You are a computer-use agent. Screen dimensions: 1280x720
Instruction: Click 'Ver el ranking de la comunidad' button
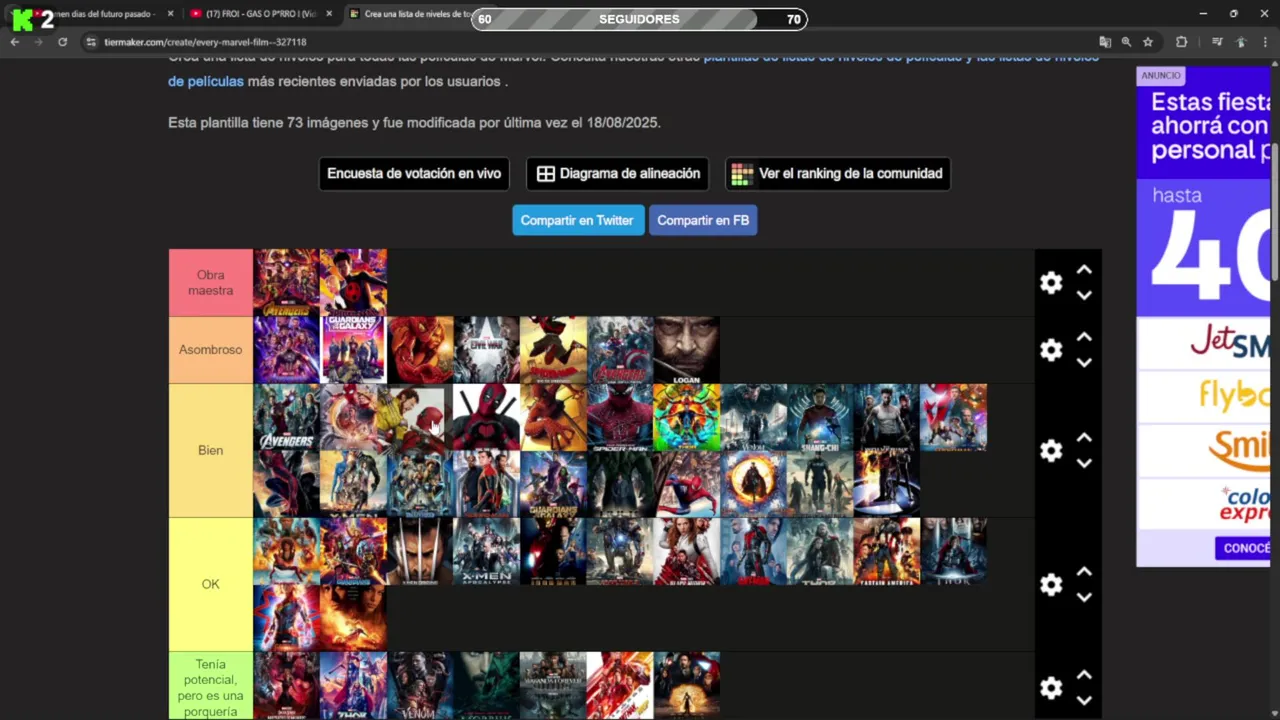pos(838,174)
